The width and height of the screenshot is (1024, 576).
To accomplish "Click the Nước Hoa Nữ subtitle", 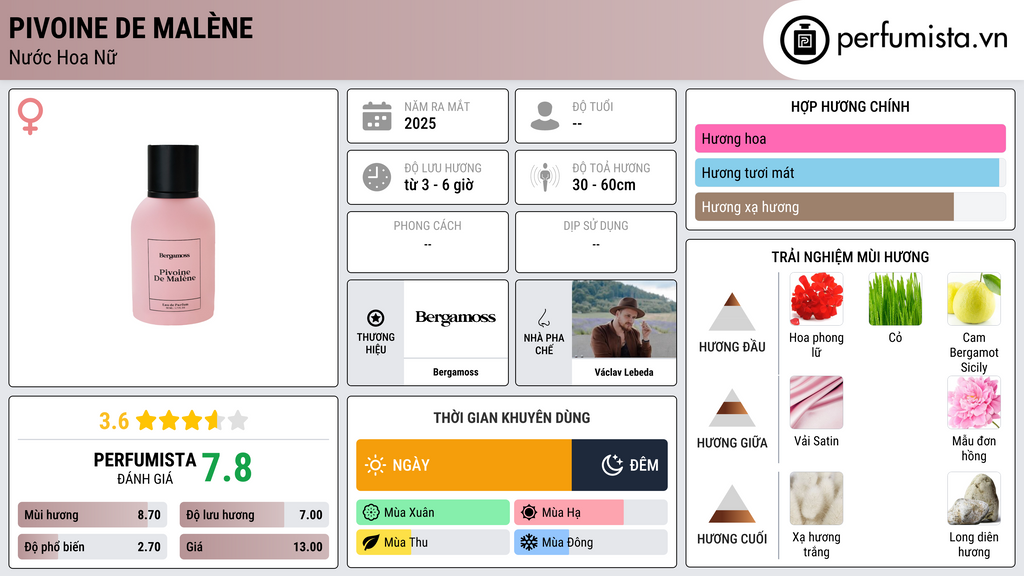I will [63, 58].
